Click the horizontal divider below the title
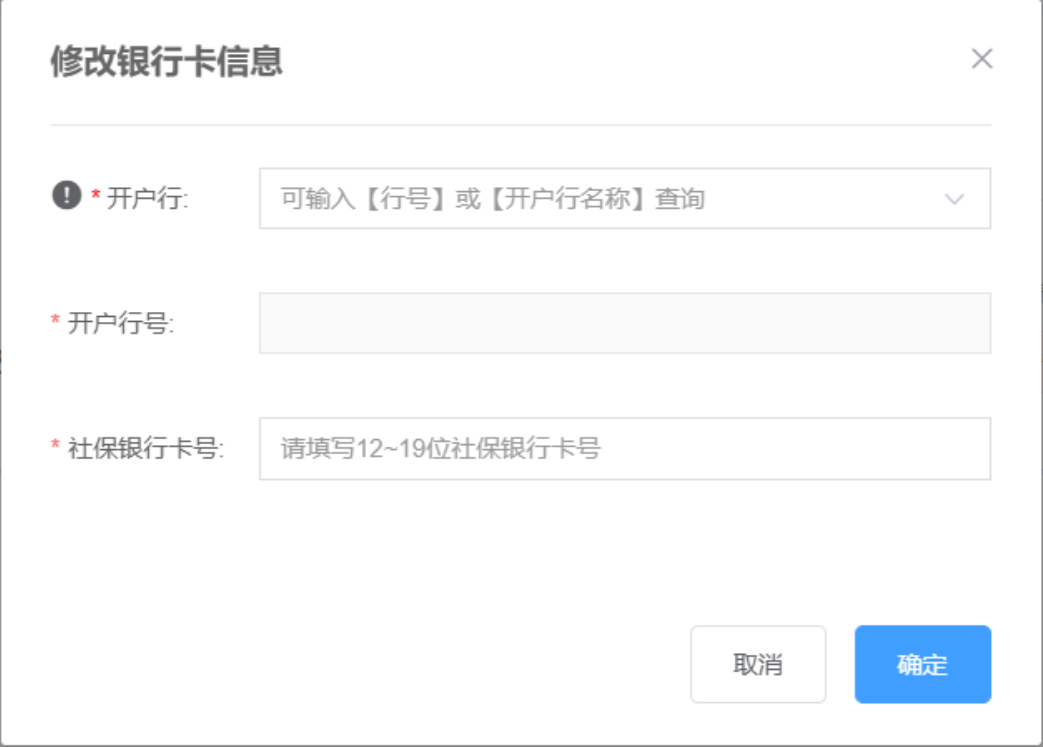This screenshot has width=1043, height=747. (520, 125)
